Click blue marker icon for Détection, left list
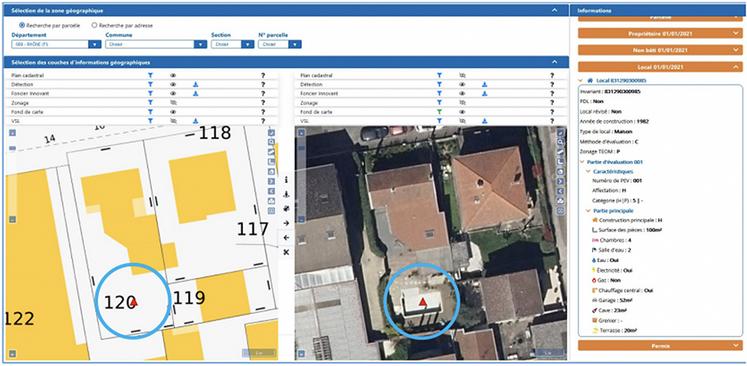This screenshot has height=366, width=747. click(x=196, y=84)
